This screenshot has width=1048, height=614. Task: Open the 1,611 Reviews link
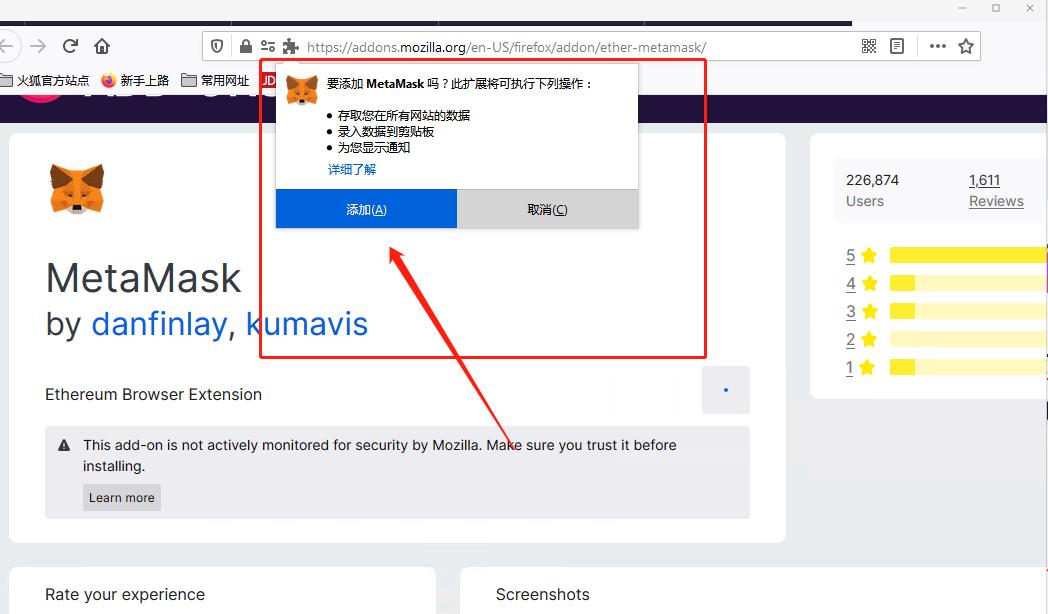point(996,190)
